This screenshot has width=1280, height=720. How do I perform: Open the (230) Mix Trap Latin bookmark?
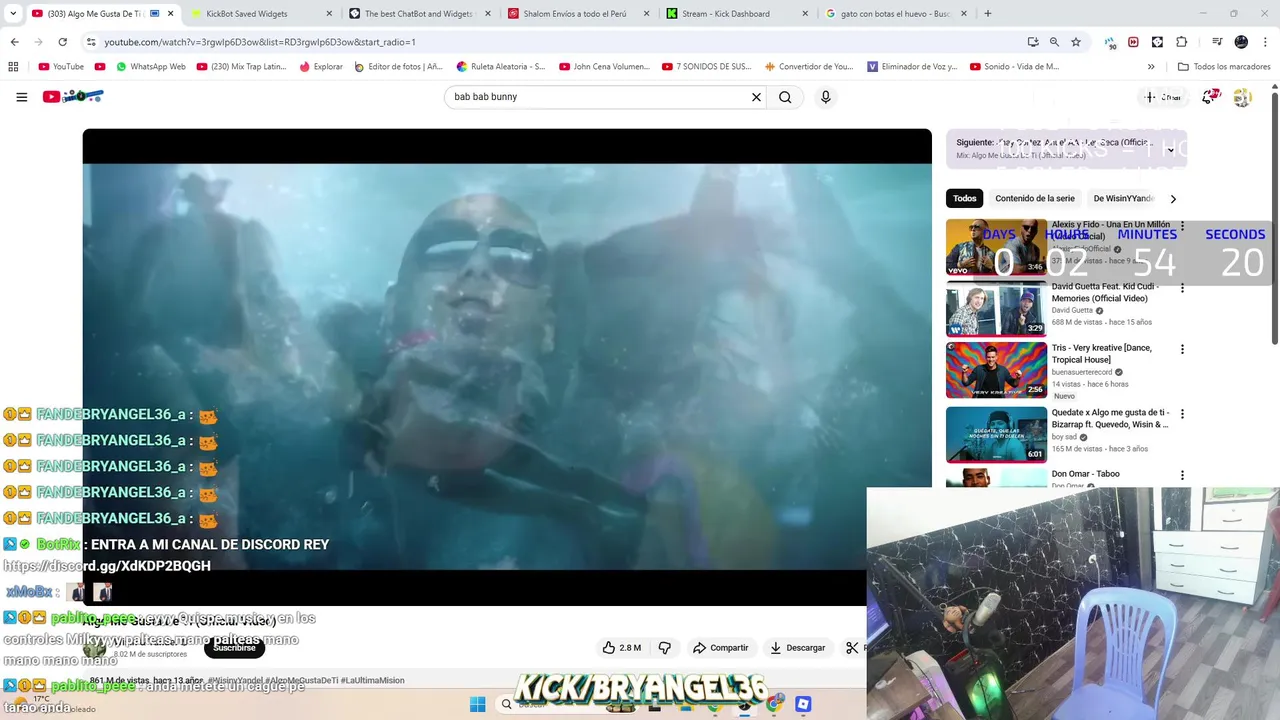coord(241,67)
